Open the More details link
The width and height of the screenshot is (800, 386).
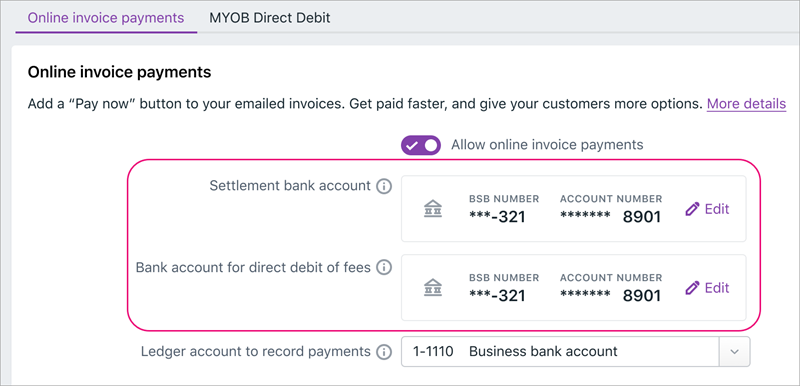(x=746, y=104)
